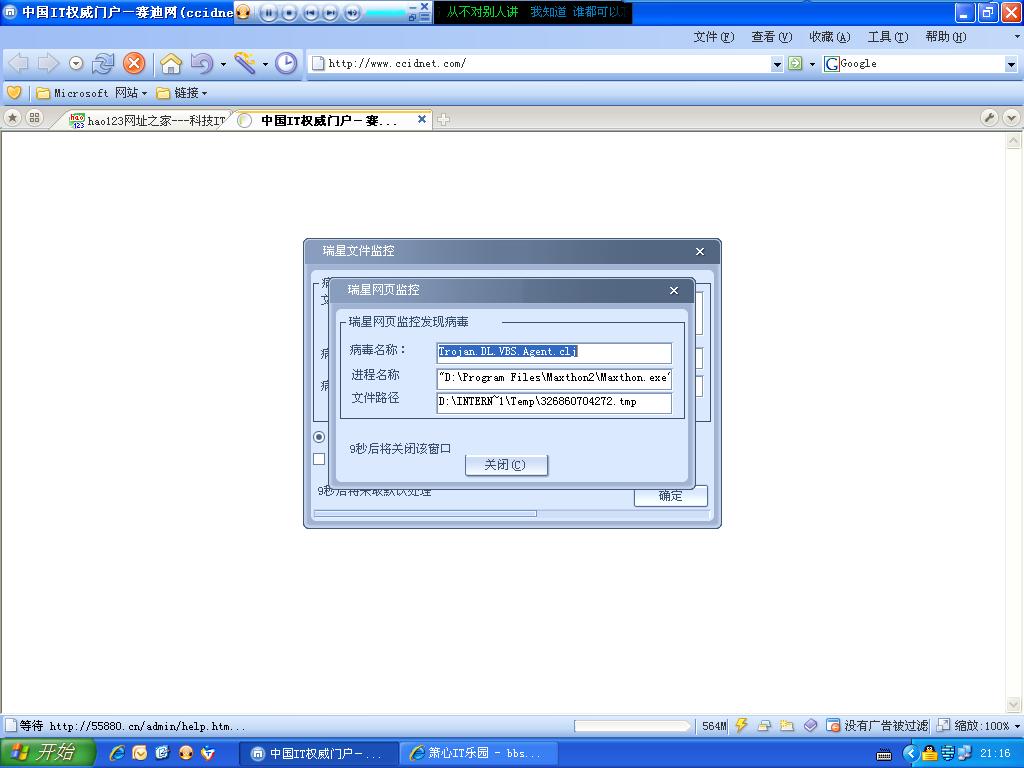Click the speaker mute icon in player

pyautogui.click(x=352, y=12)
